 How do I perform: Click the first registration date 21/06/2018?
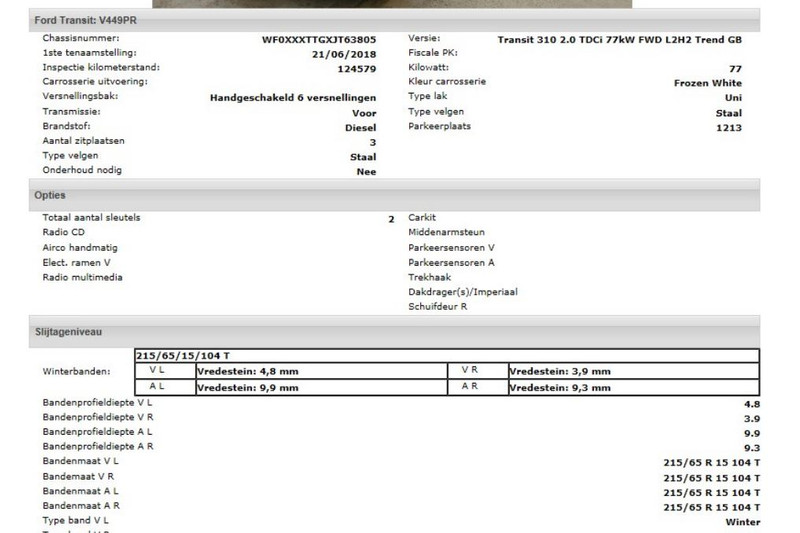coord(344,54)
